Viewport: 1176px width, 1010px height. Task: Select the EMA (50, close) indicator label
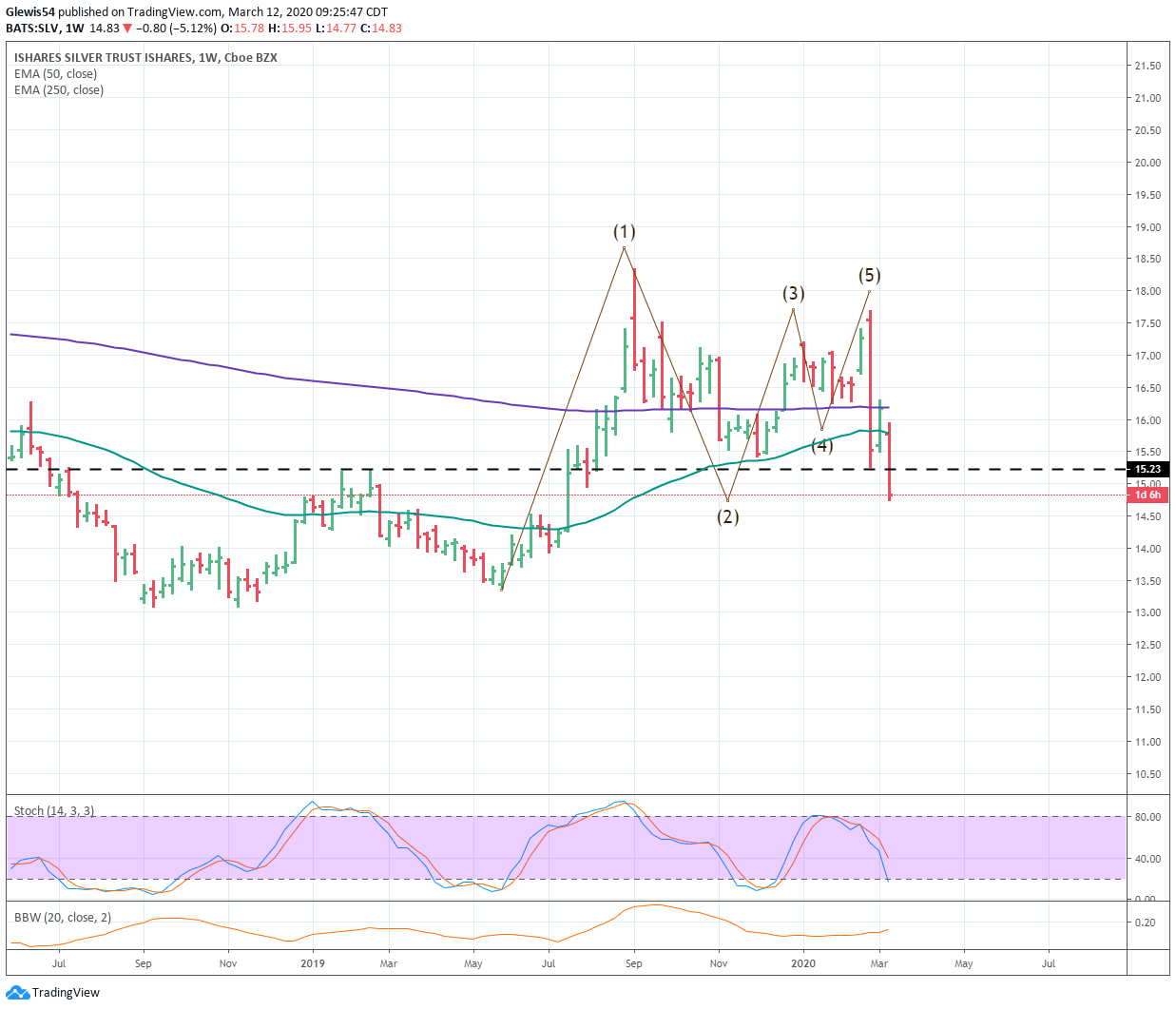coord(55,74)
